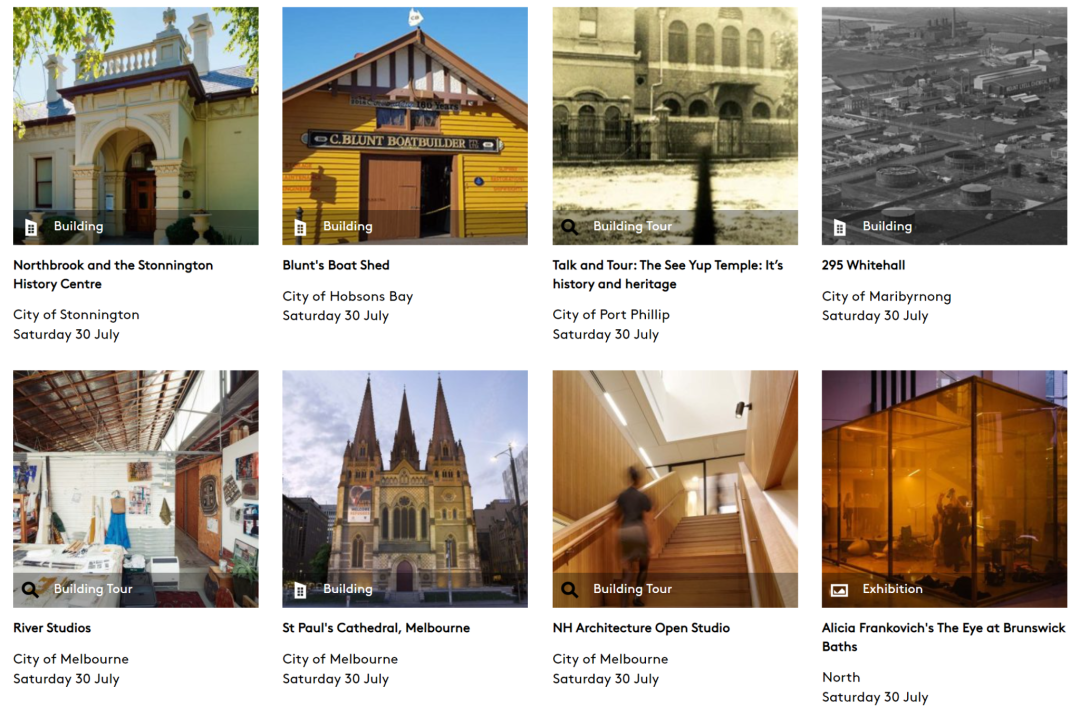
Task: Open Alicia Frankovich's The Eye at Brunswick Baths
Action: (944, 637)
